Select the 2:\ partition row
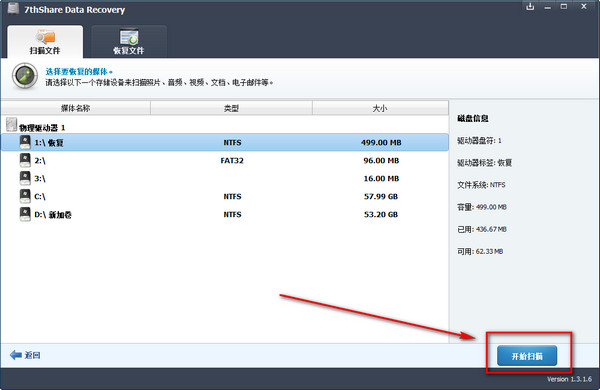This screenshot has width=600, height=390. (225, 160)
